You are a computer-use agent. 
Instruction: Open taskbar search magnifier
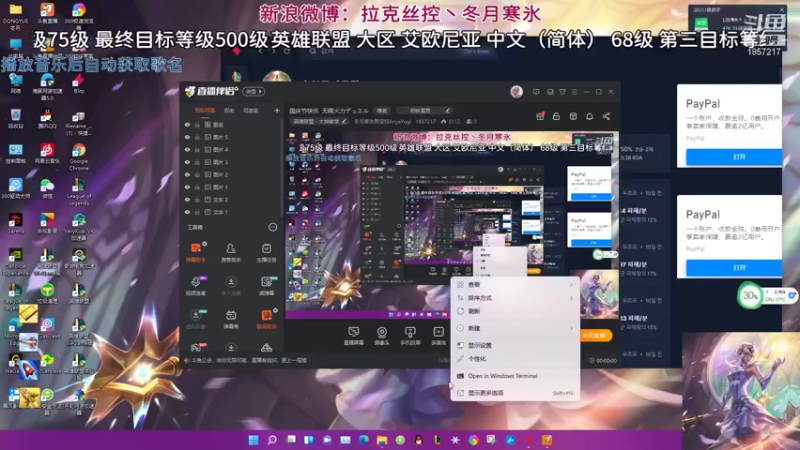click(x=272, y=440)
